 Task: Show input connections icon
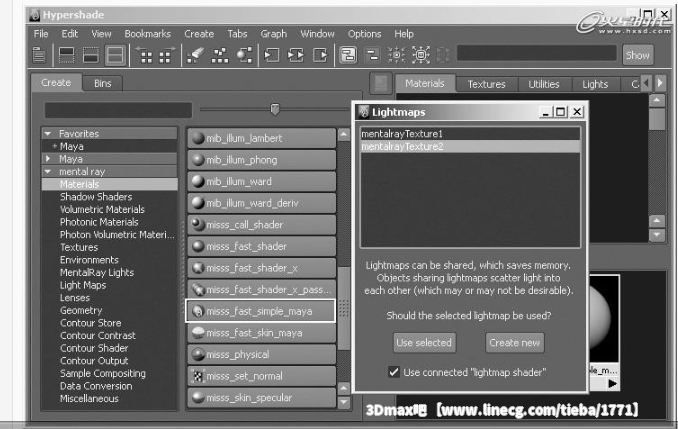click(272, 55)
